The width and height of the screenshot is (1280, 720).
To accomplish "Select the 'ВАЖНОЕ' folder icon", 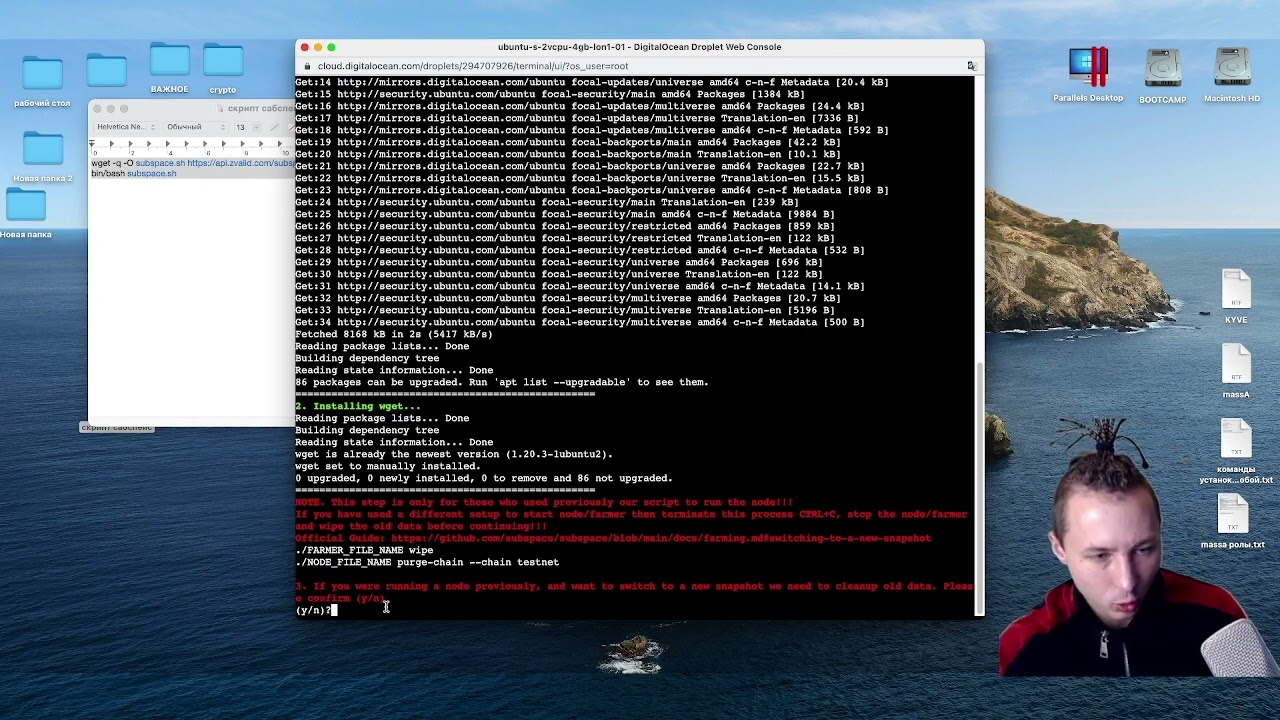I will 169,60.
